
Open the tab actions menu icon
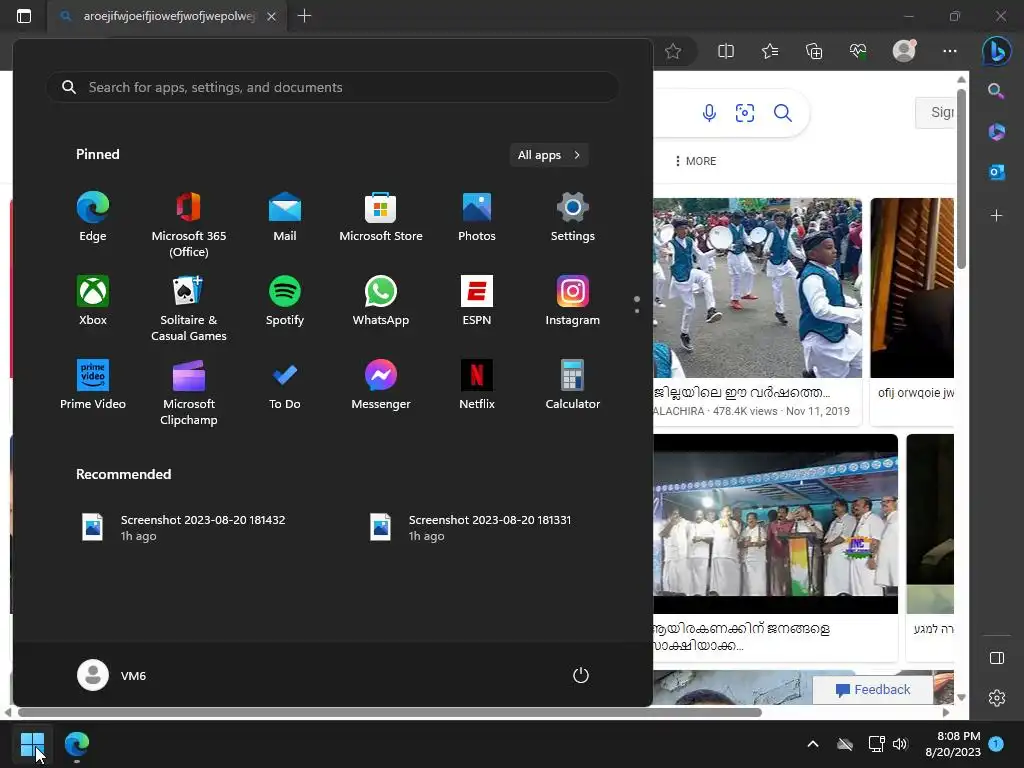pos(24,16)
